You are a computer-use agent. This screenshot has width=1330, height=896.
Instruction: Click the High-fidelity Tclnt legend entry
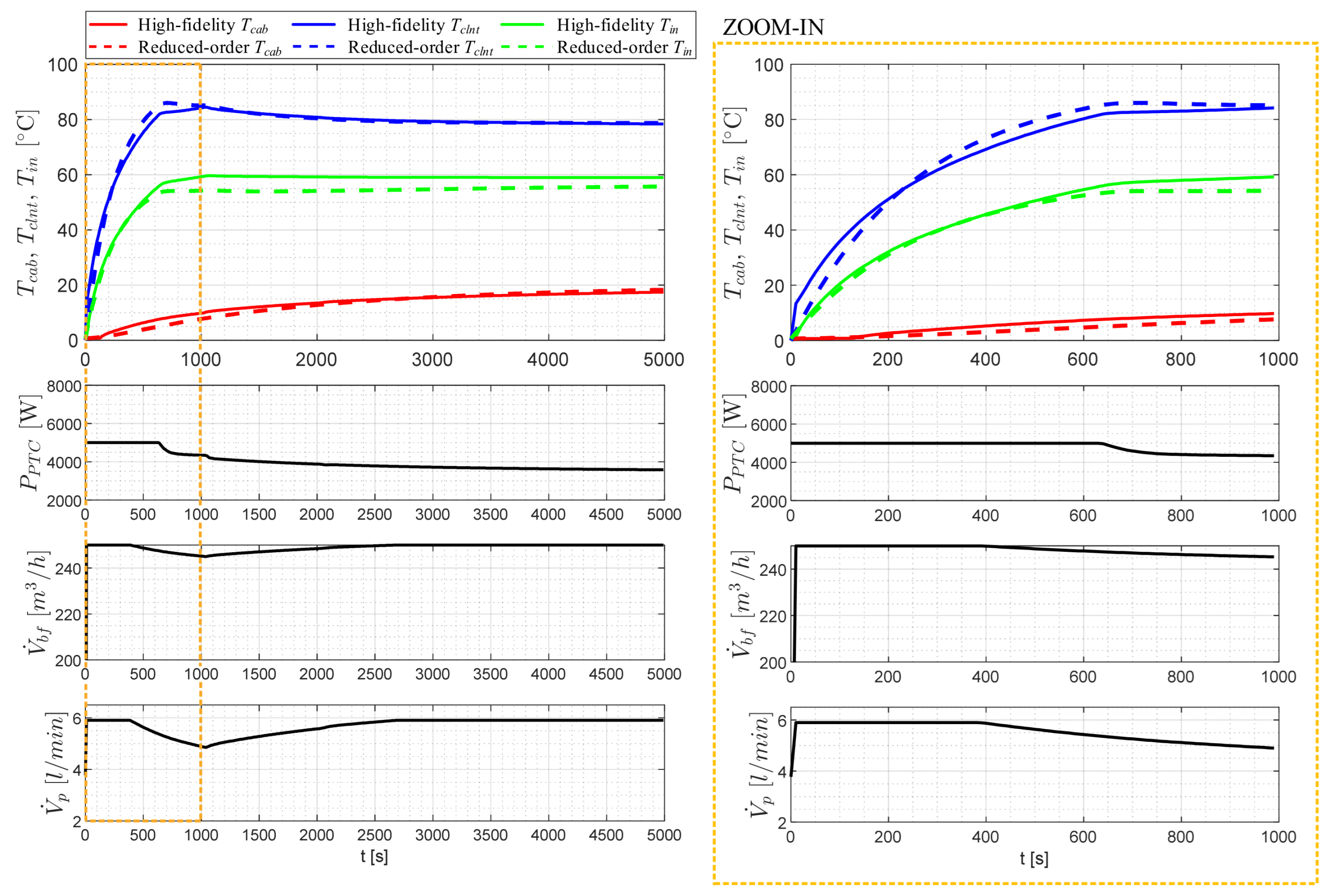413,26
